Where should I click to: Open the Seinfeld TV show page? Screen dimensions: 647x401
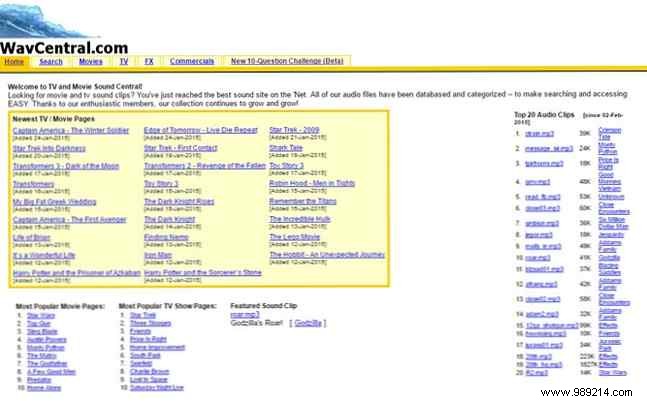(x=141, y=363)
